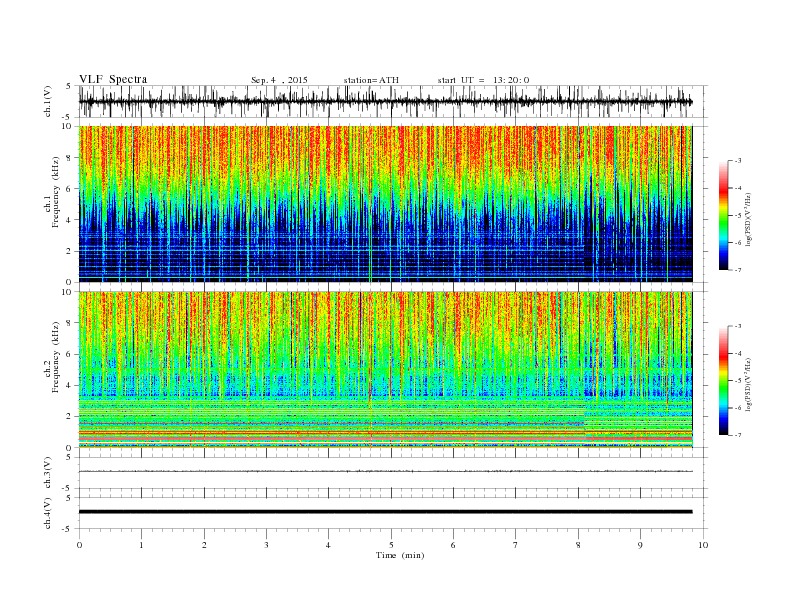Click the color scale bar beside ch.1 spectrogram

click(723, 216)
